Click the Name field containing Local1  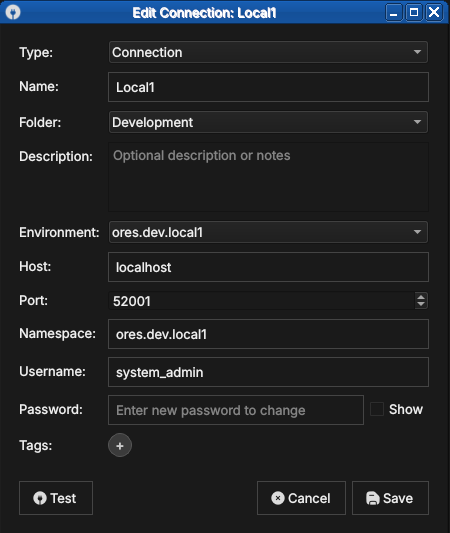point(268,87)
